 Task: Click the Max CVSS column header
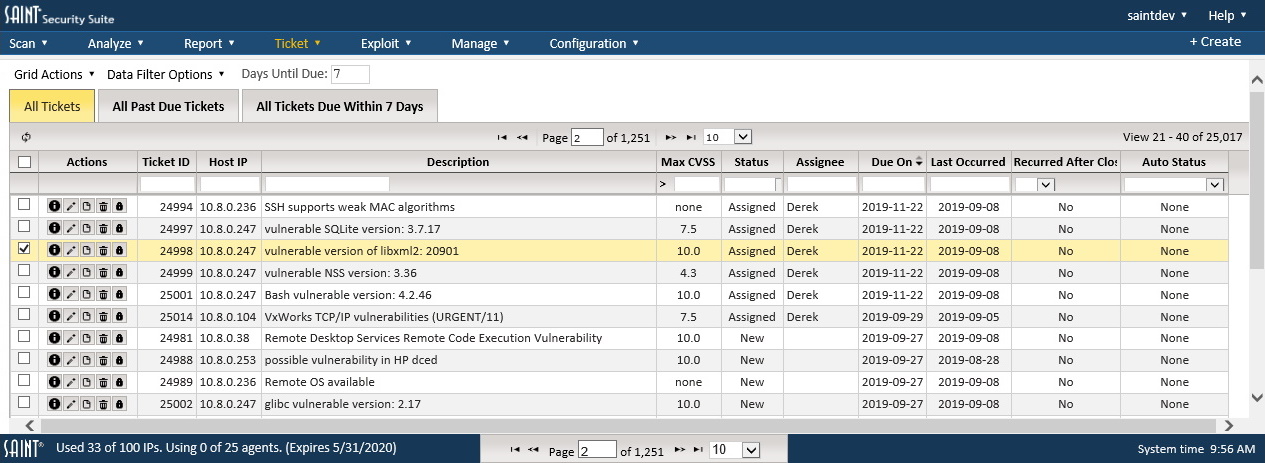coord(689,162)
